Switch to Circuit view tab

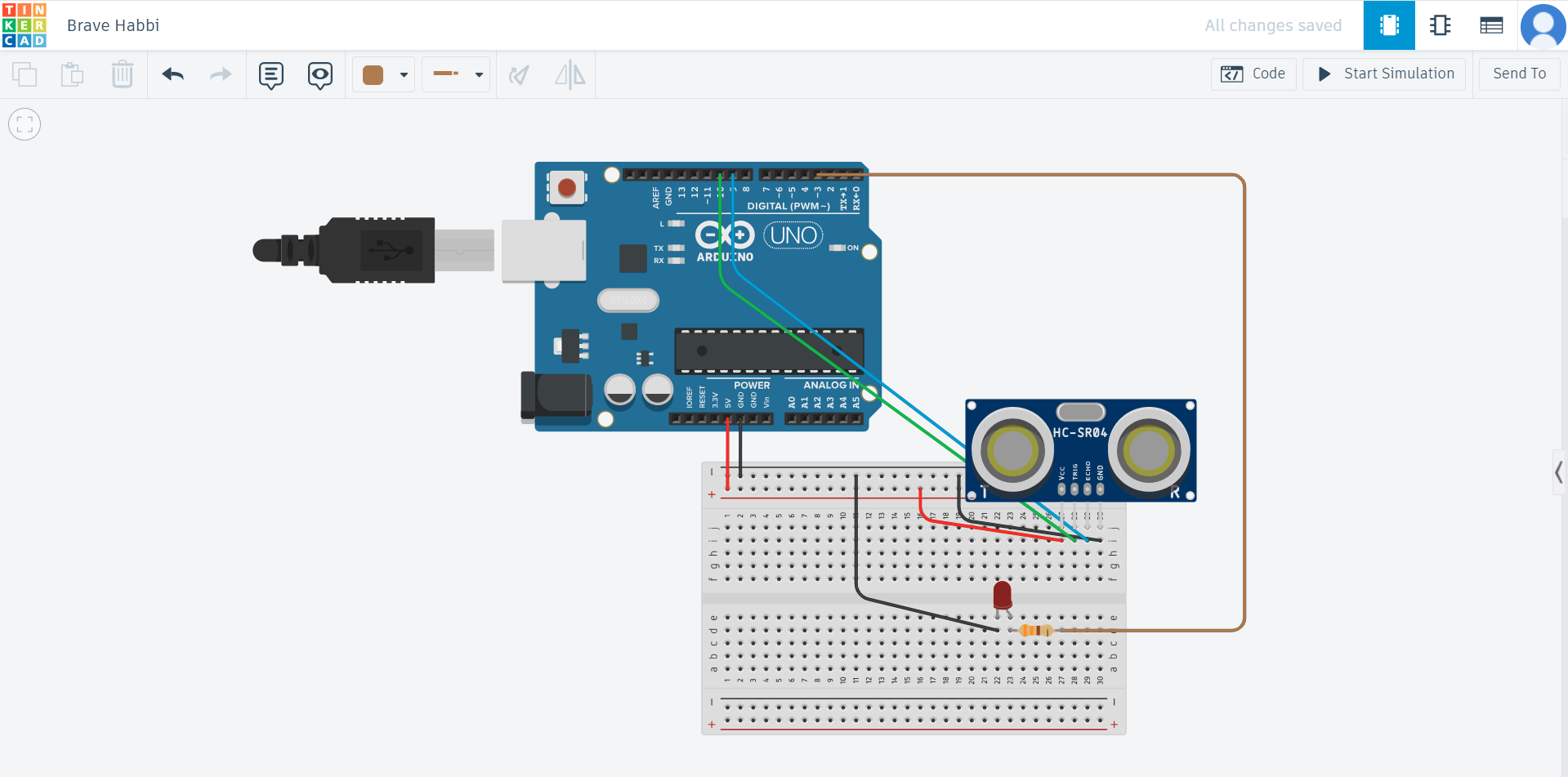point(1389,25)
